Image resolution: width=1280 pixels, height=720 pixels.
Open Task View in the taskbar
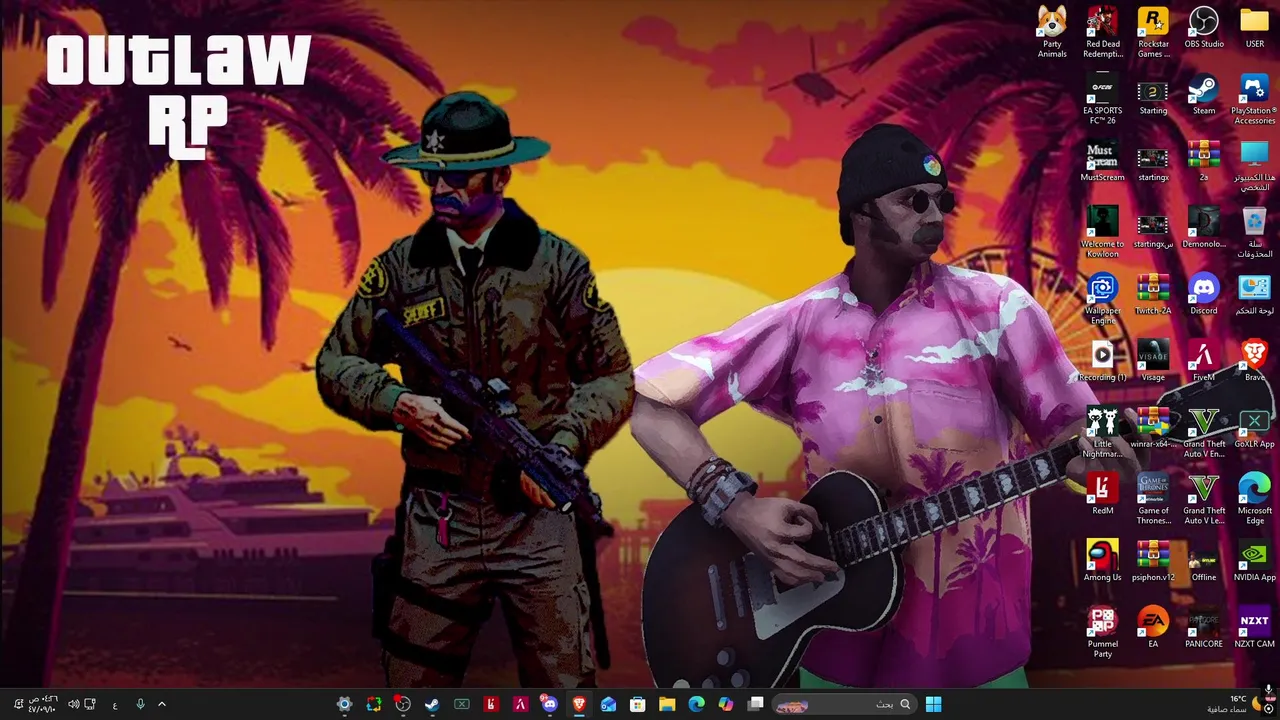756,704
